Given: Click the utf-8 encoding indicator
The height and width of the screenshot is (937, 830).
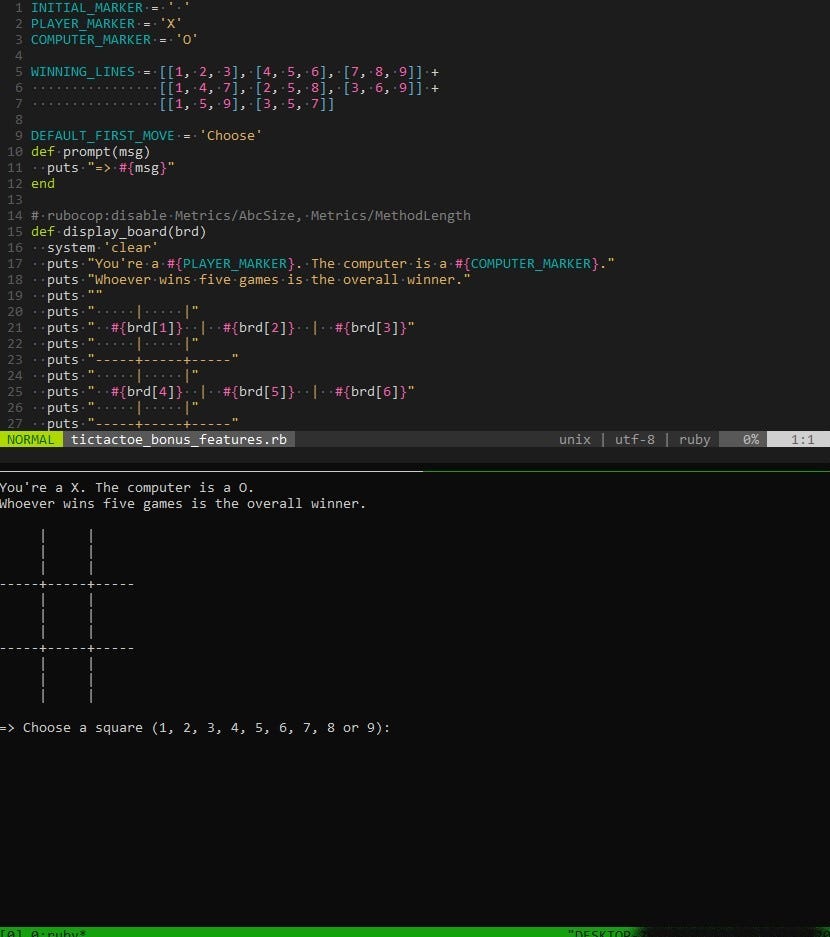Looking at the screenshot, I should pos(635,439).
